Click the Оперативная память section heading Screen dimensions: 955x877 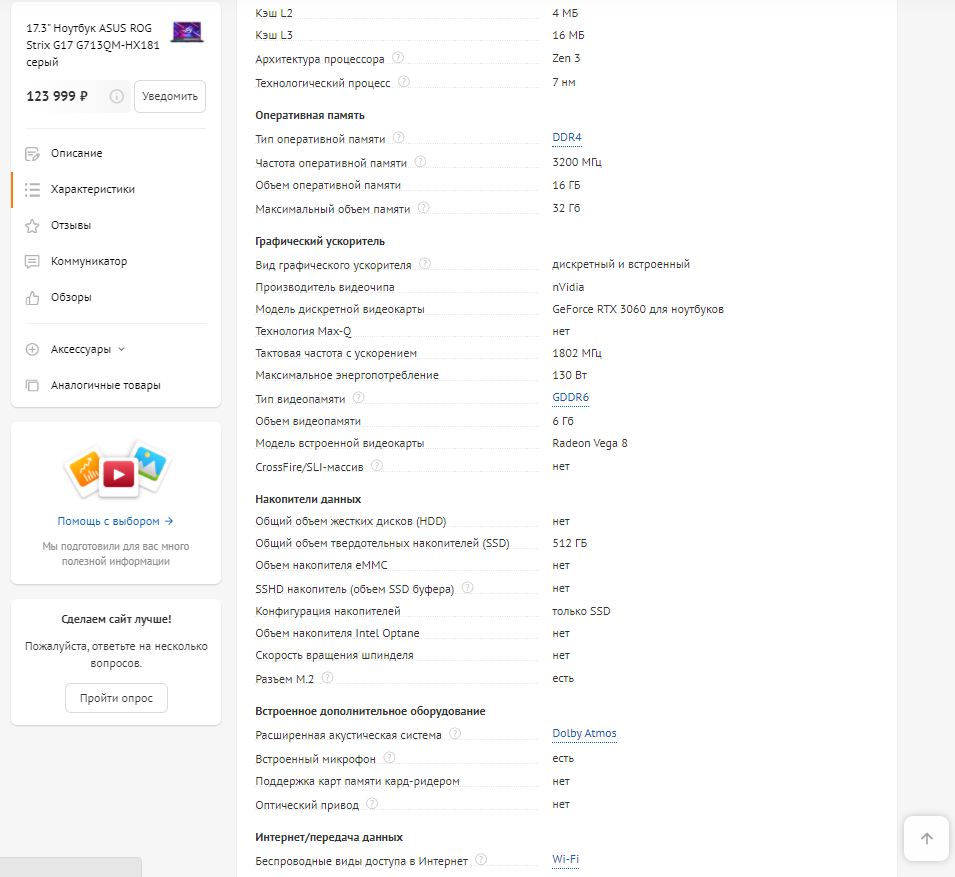pos(310,115)
